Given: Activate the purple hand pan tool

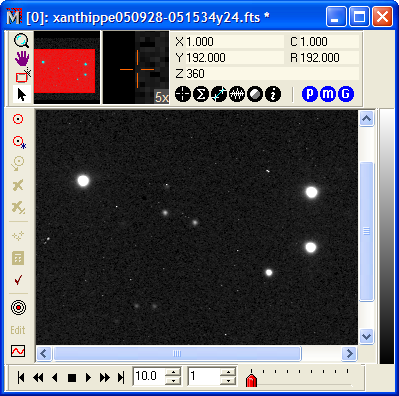Looking at the screenshot, I should tap(22, 58).
